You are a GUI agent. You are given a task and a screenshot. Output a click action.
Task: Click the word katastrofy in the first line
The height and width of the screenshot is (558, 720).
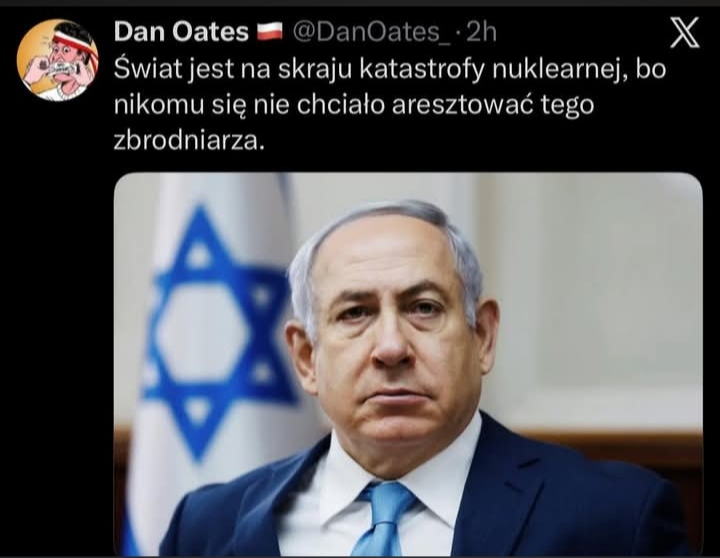pyautogui.click(x=422, y=69)
